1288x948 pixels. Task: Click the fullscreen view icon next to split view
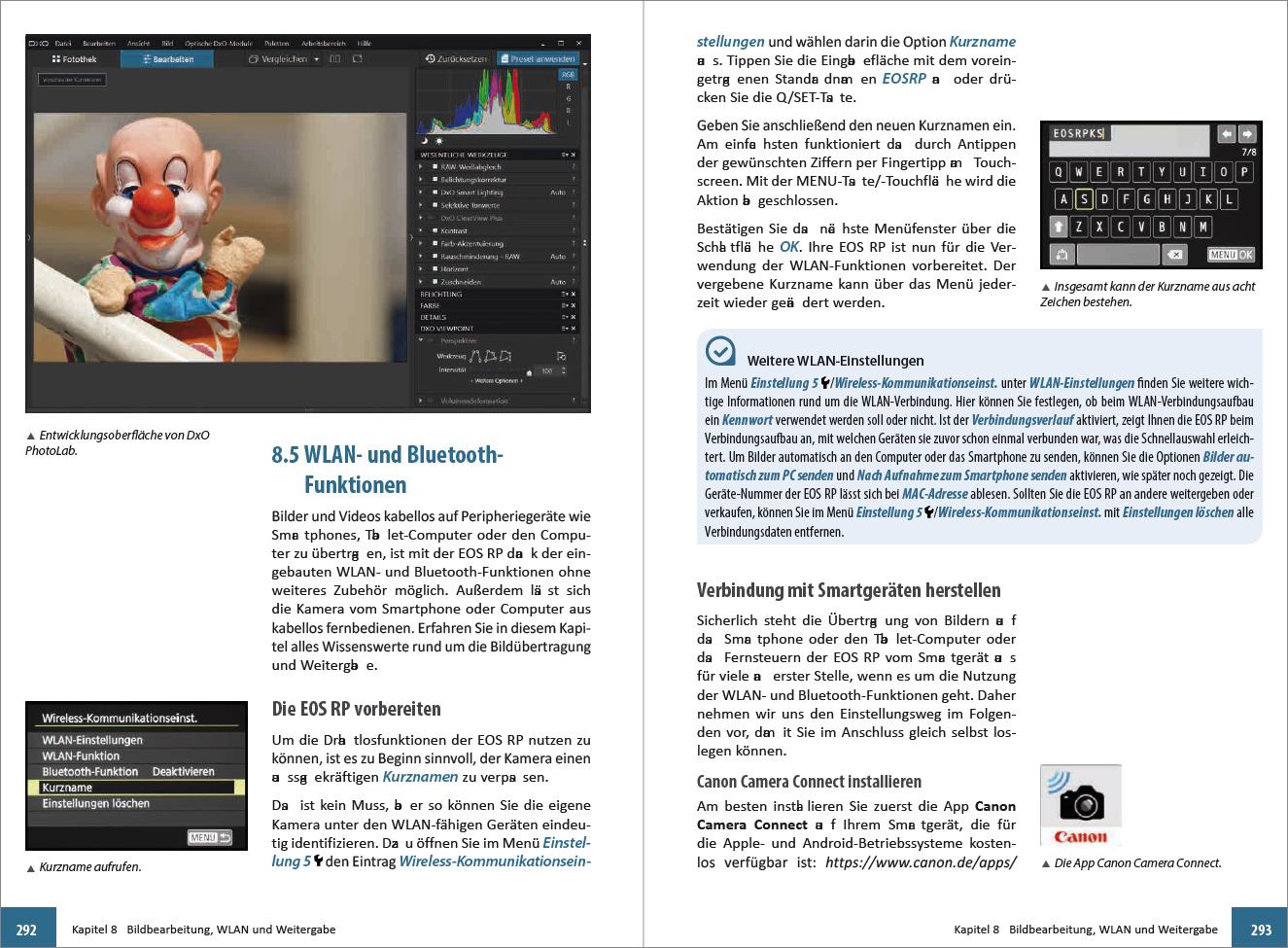(x=358, y=59)
